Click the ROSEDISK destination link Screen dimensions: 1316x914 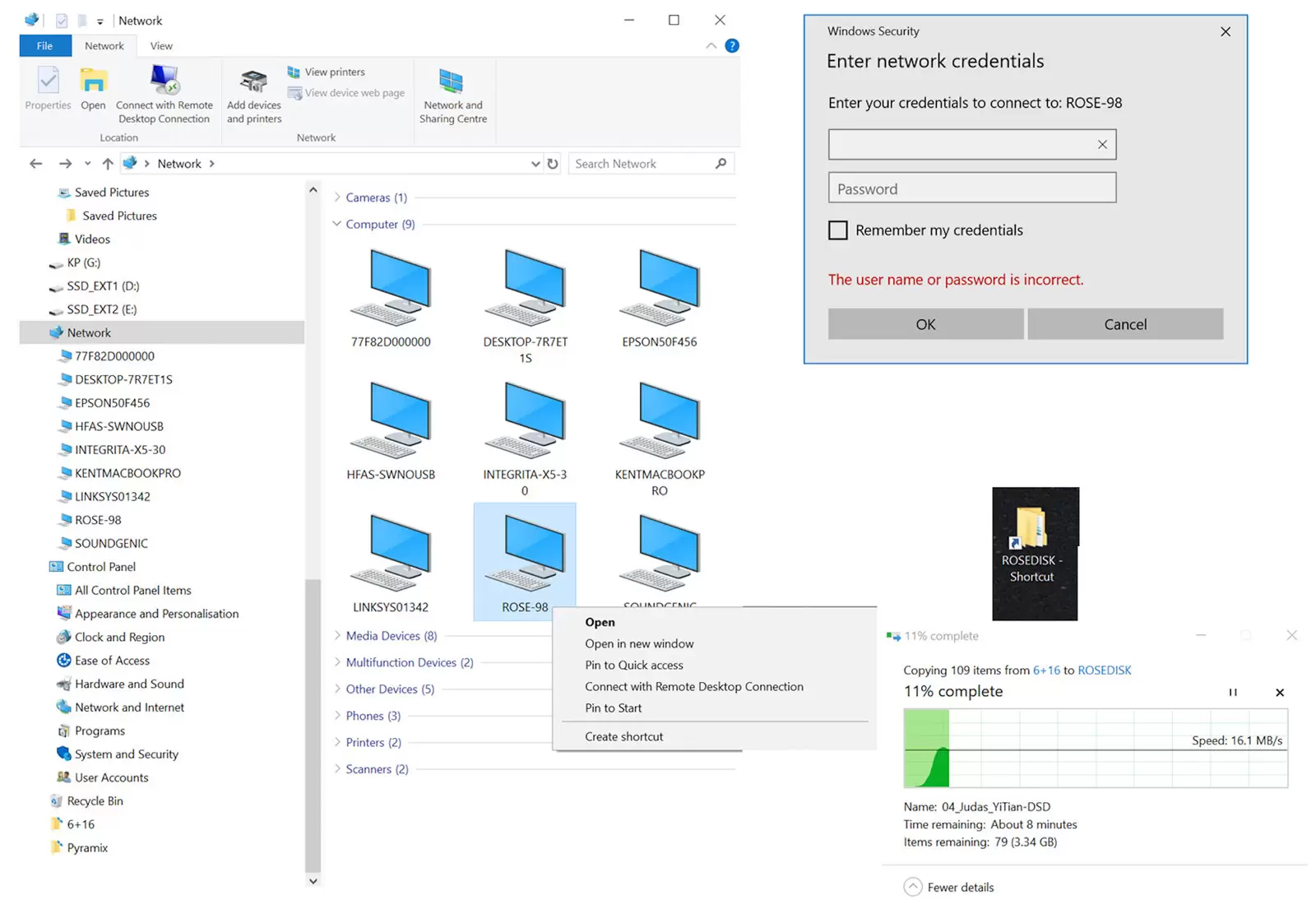(x=1104, y=670)
